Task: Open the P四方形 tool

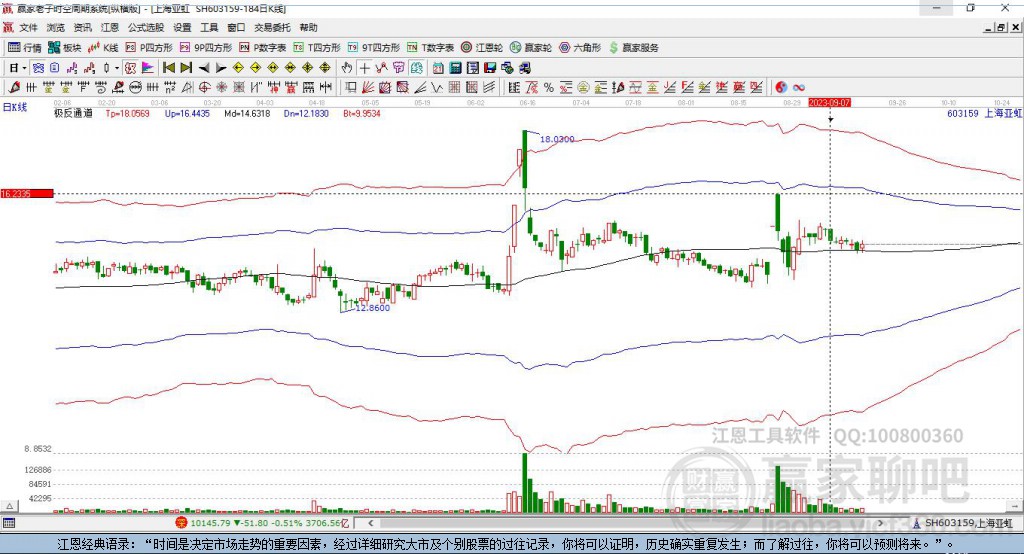Action: click(x=149, y=48)
